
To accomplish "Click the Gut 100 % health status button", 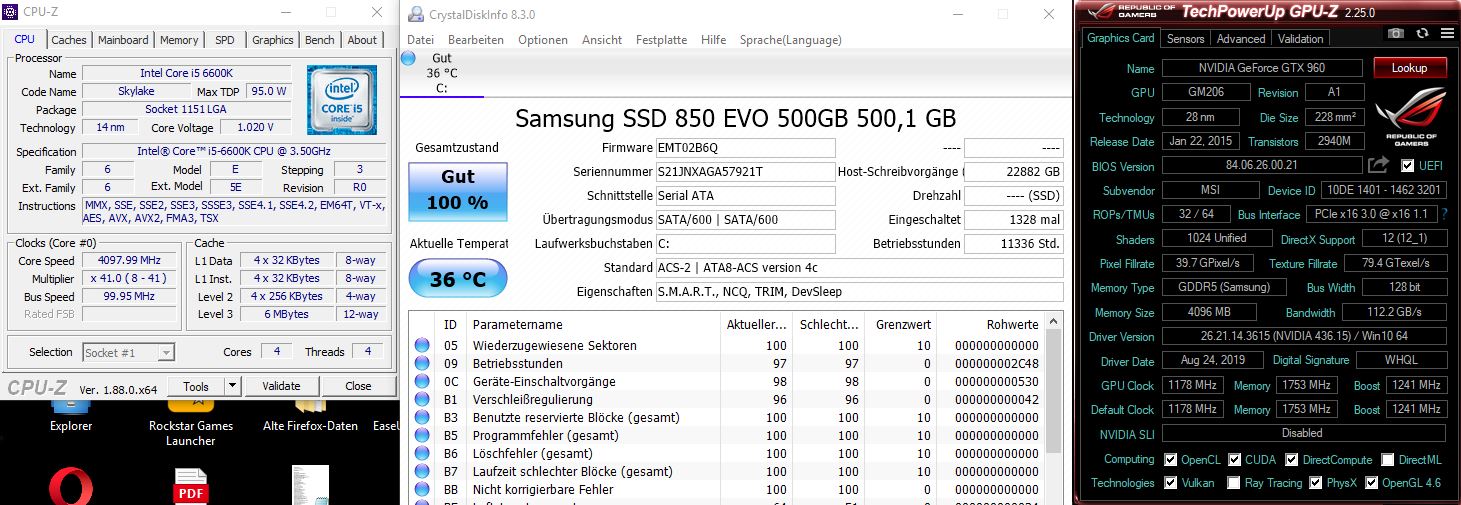I will 458,190.
